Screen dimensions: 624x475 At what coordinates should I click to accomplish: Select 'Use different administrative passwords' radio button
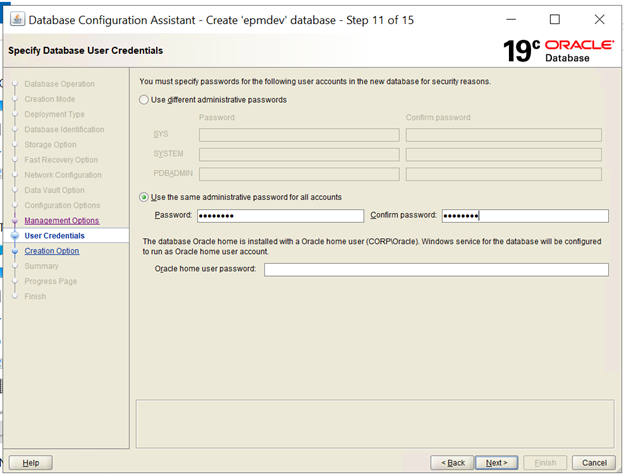tap(144, 99)
